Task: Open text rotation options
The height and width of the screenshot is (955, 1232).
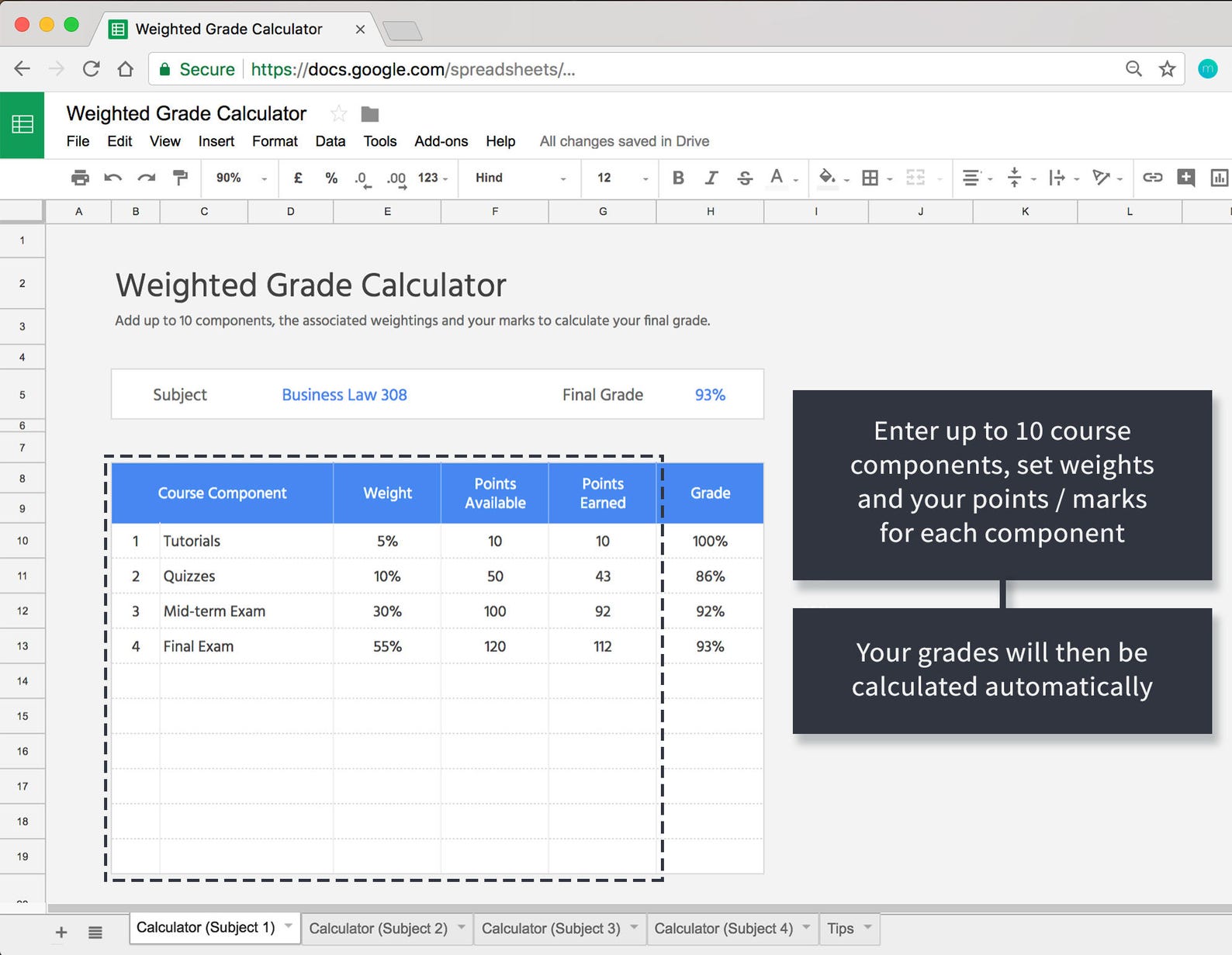Action: click(1107, 178)
